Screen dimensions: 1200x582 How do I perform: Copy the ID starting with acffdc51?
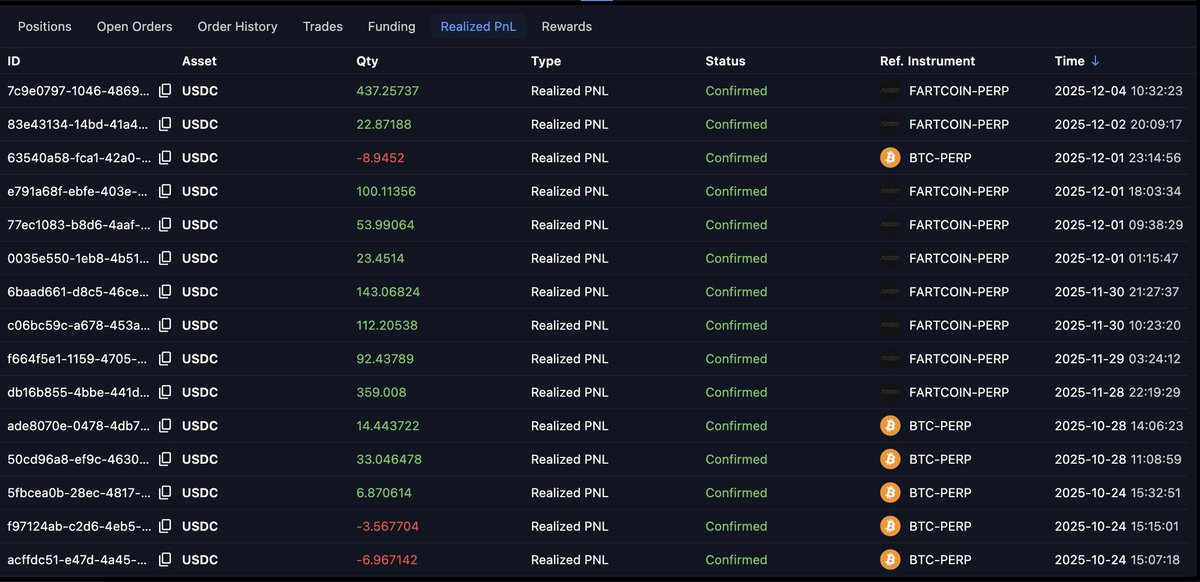point(165,560)
